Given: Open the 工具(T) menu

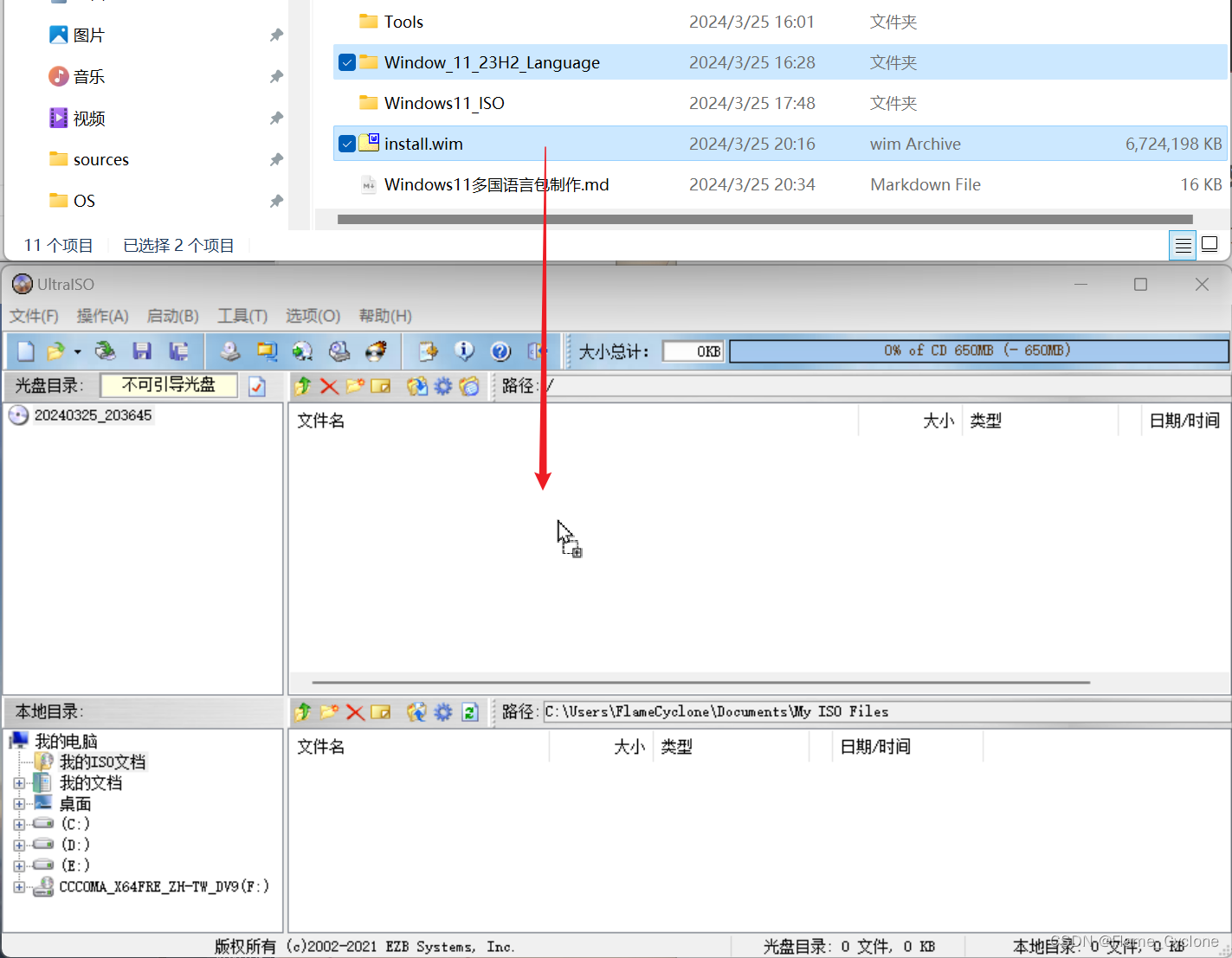Looking at the screenshot, I should tap(242, 316).
